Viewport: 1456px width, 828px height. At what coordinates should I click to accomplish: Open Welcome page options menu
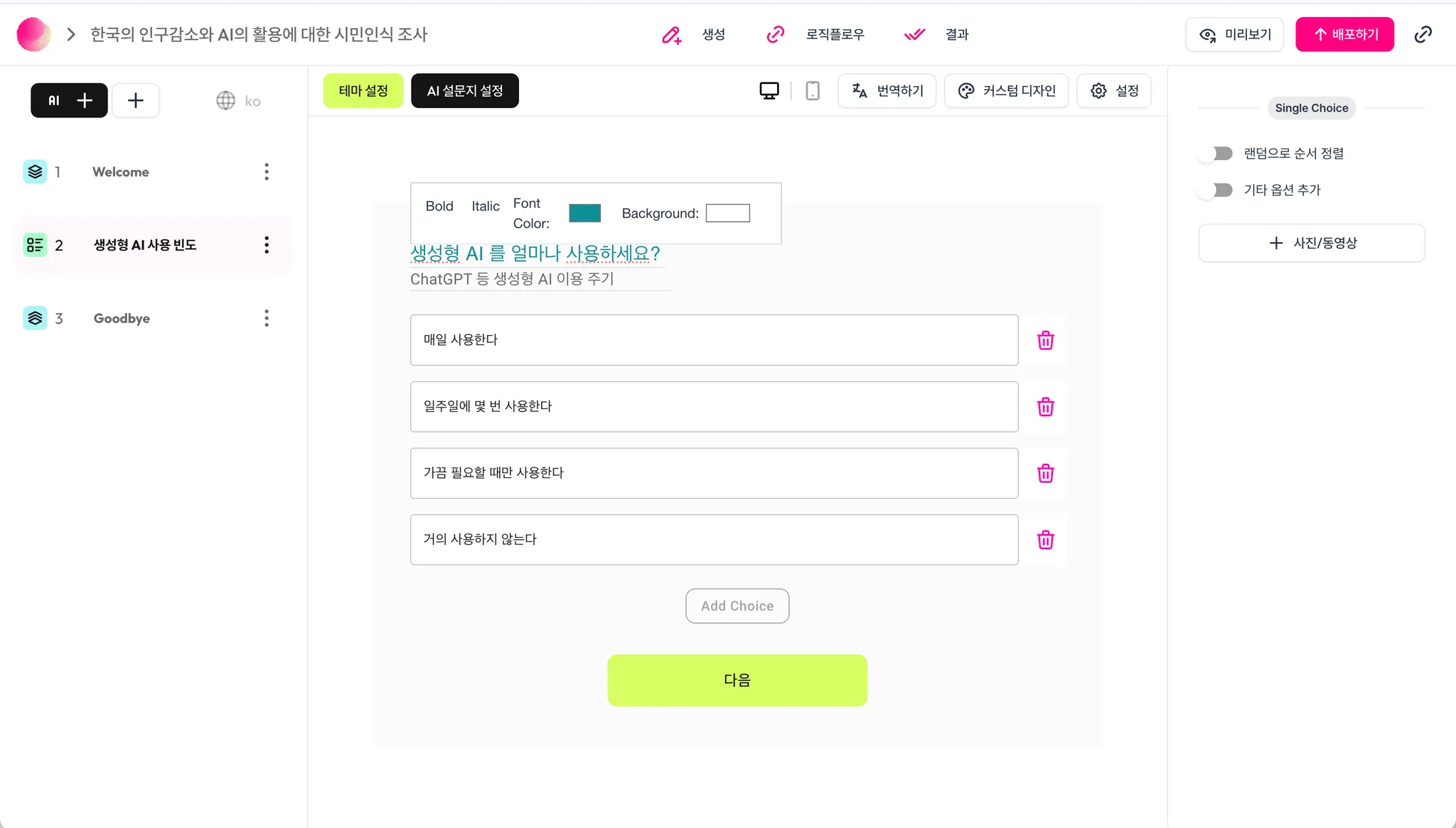267,171
